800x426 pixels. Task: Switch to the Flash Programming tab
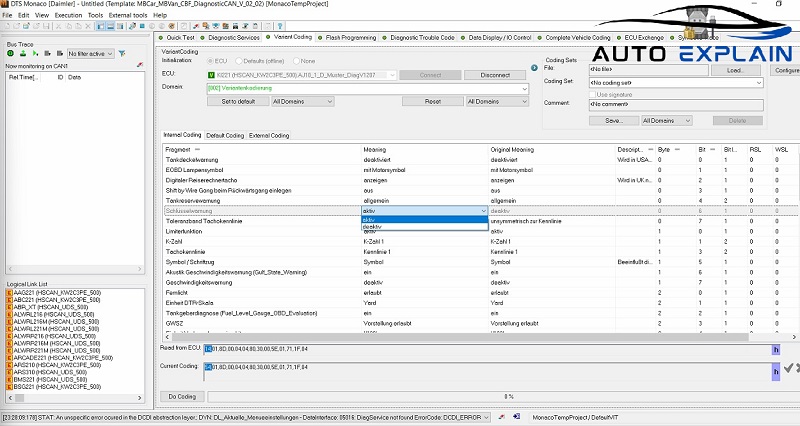tap(346, 37)
